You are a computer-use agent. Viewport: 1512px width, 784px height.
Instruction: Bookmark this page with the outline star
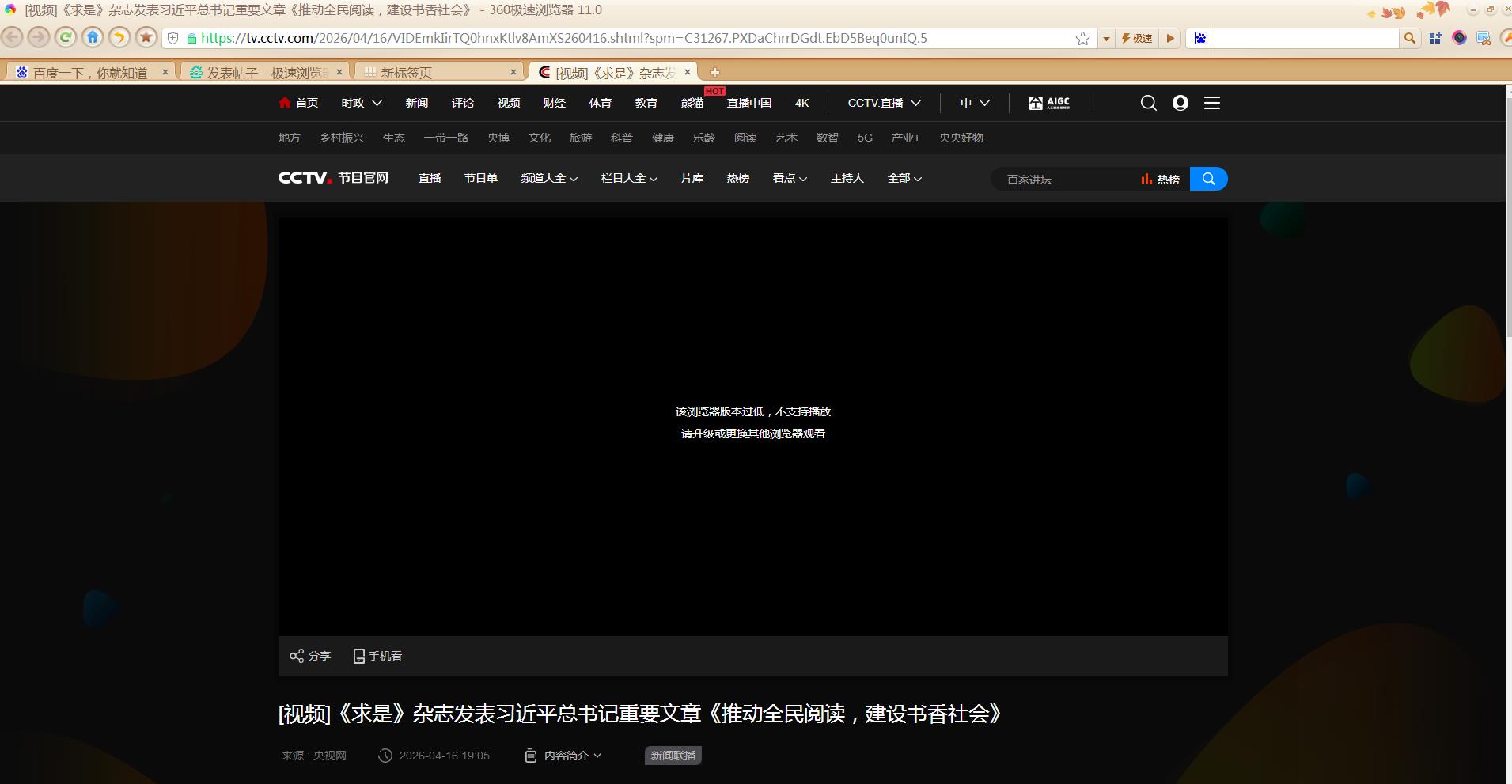tap(1083, 38)
